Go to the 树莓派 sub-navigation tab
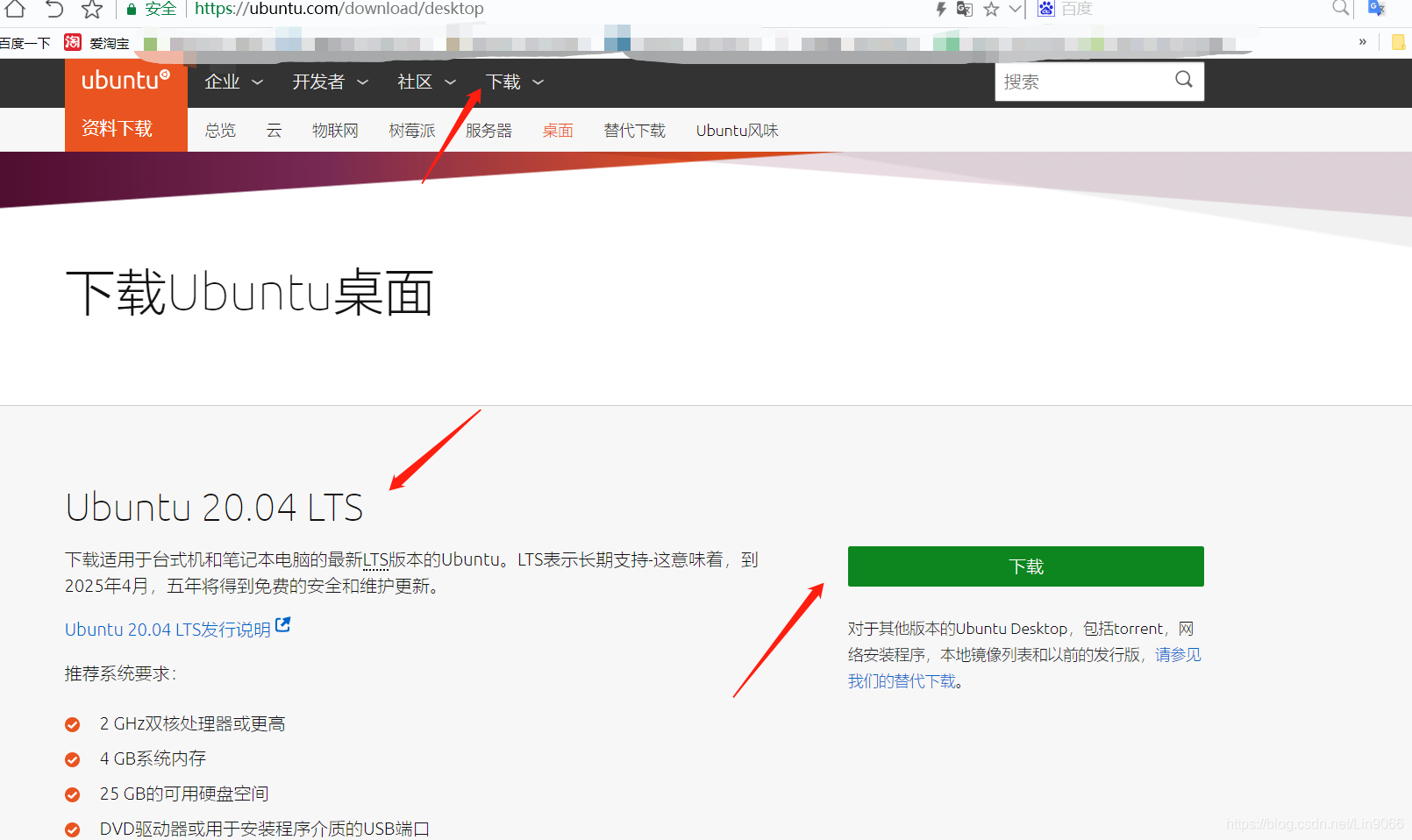The width and height of the screenshot is (1412, 840). click(x=412, y=131)
